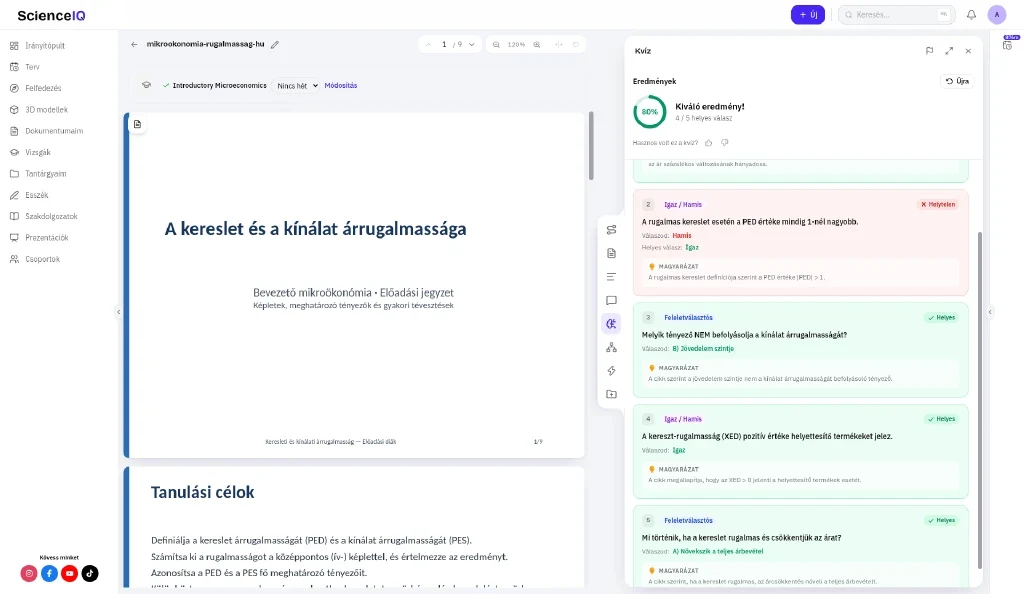Viewport: 1024px width, 594px height.
Task: Give thumbs up to the quiz
Action: click(709, 142)
